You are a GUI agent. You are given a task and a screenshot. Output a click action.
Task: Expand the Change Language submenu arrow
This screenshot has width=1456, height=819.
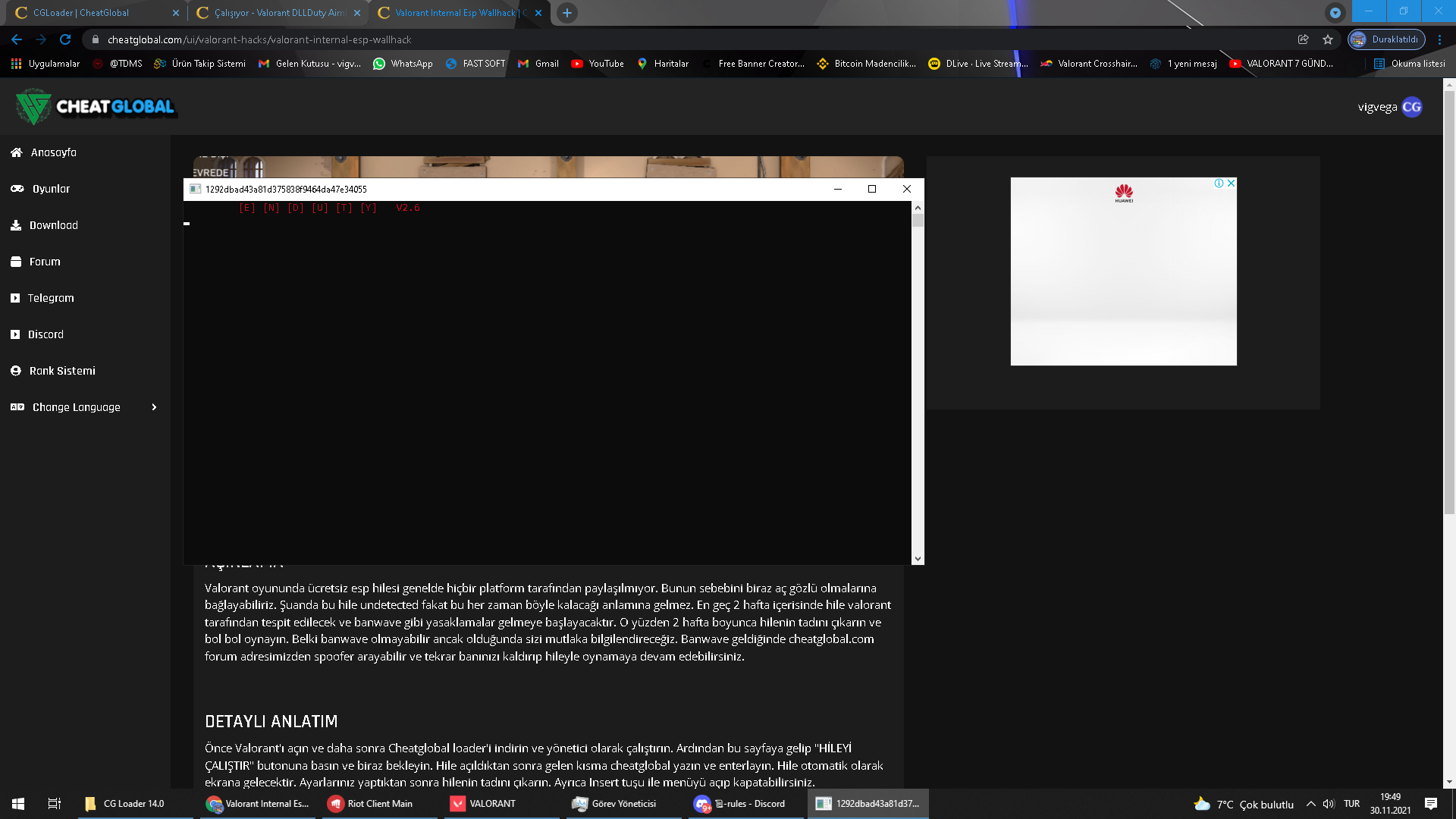[154, 407]
